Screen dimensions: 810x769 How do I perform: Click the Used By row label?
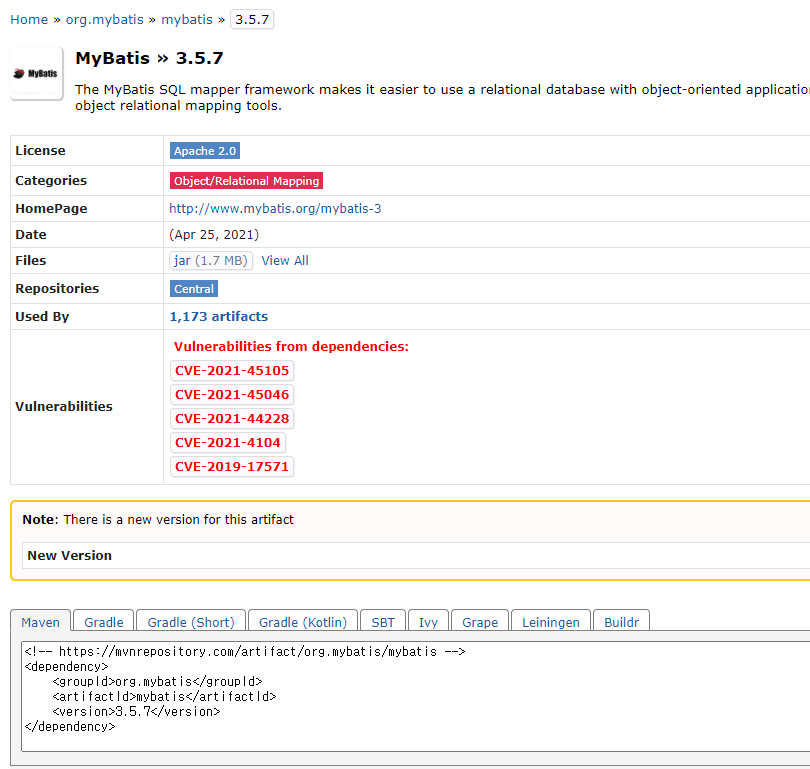42,317
